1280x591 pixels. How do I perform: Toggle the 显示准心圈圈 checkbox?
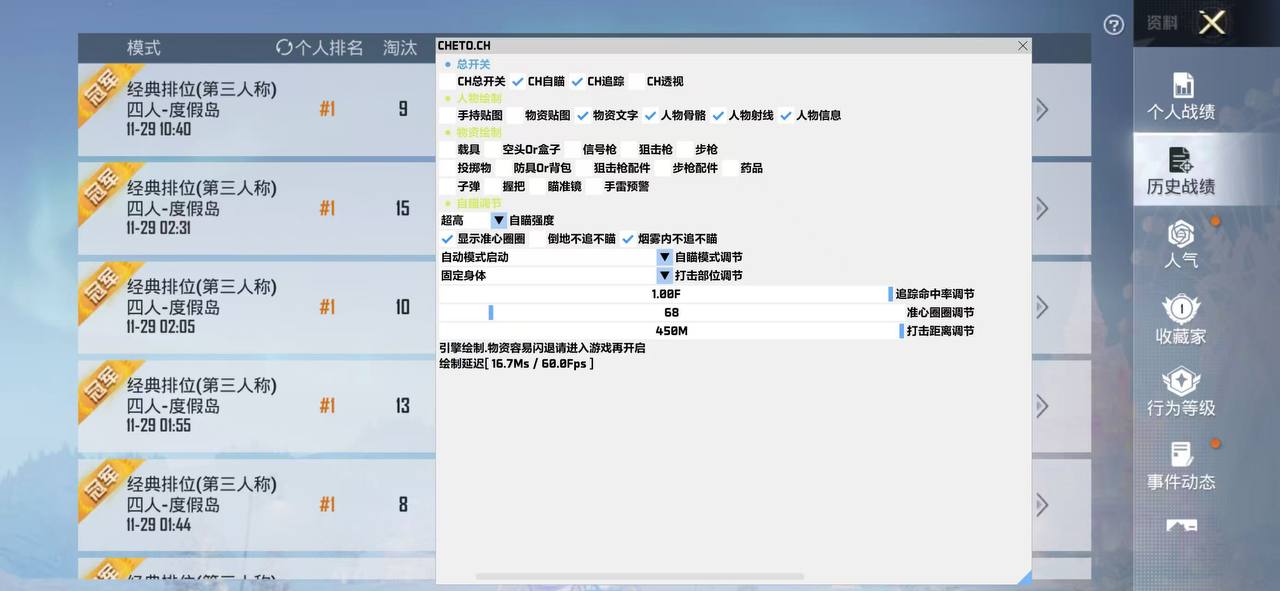(447, 240)
